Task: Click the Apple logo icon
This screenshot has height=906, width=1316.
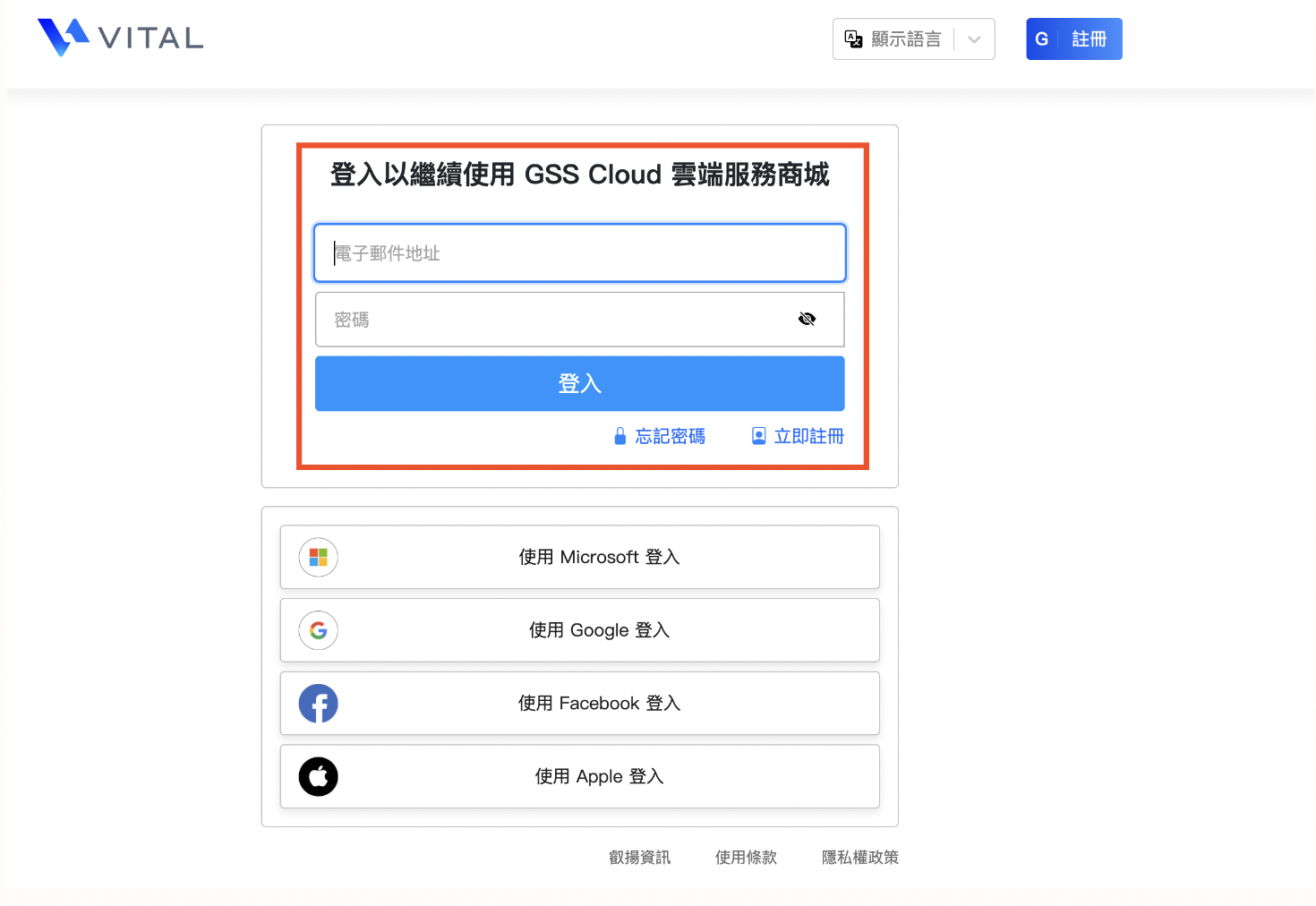Action: click(318, 777)
